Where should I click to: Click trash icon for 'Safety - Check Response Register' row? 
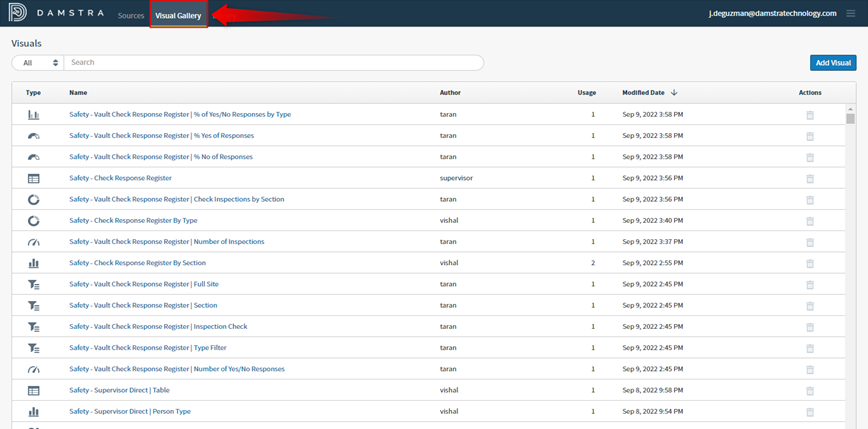tap(810, 178)
